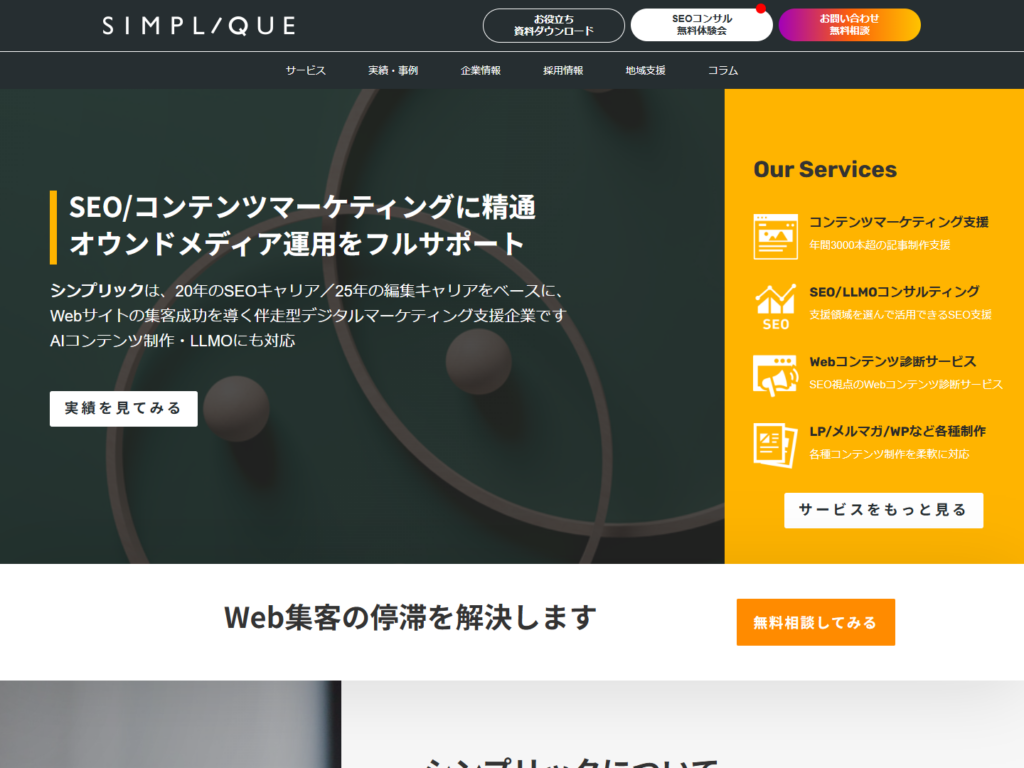Click the SEOコンサル無料体験会 button
This screenshot has width=1024, height=768.
tap(701, 25)
